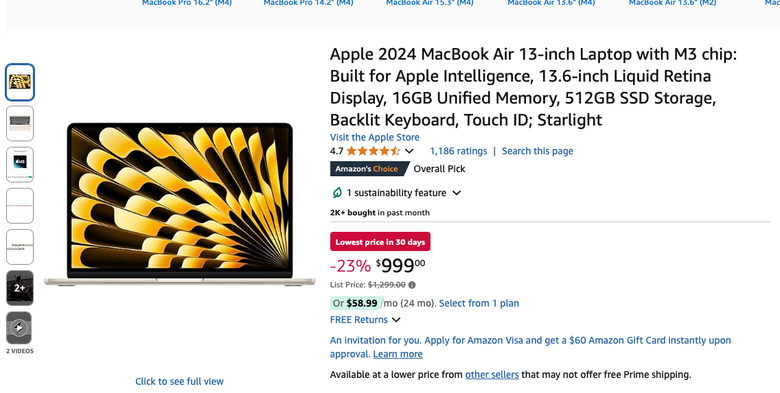Select the keyboard view thumbnail
Screen dimensions: 780x393
(x=20, y=123)
